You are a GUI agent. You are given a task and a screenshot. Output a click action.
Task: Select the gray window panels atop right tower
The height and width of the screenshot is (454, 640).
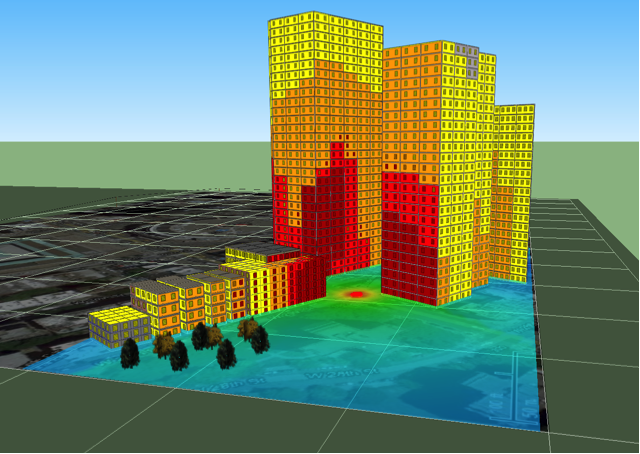click(467, 61)
